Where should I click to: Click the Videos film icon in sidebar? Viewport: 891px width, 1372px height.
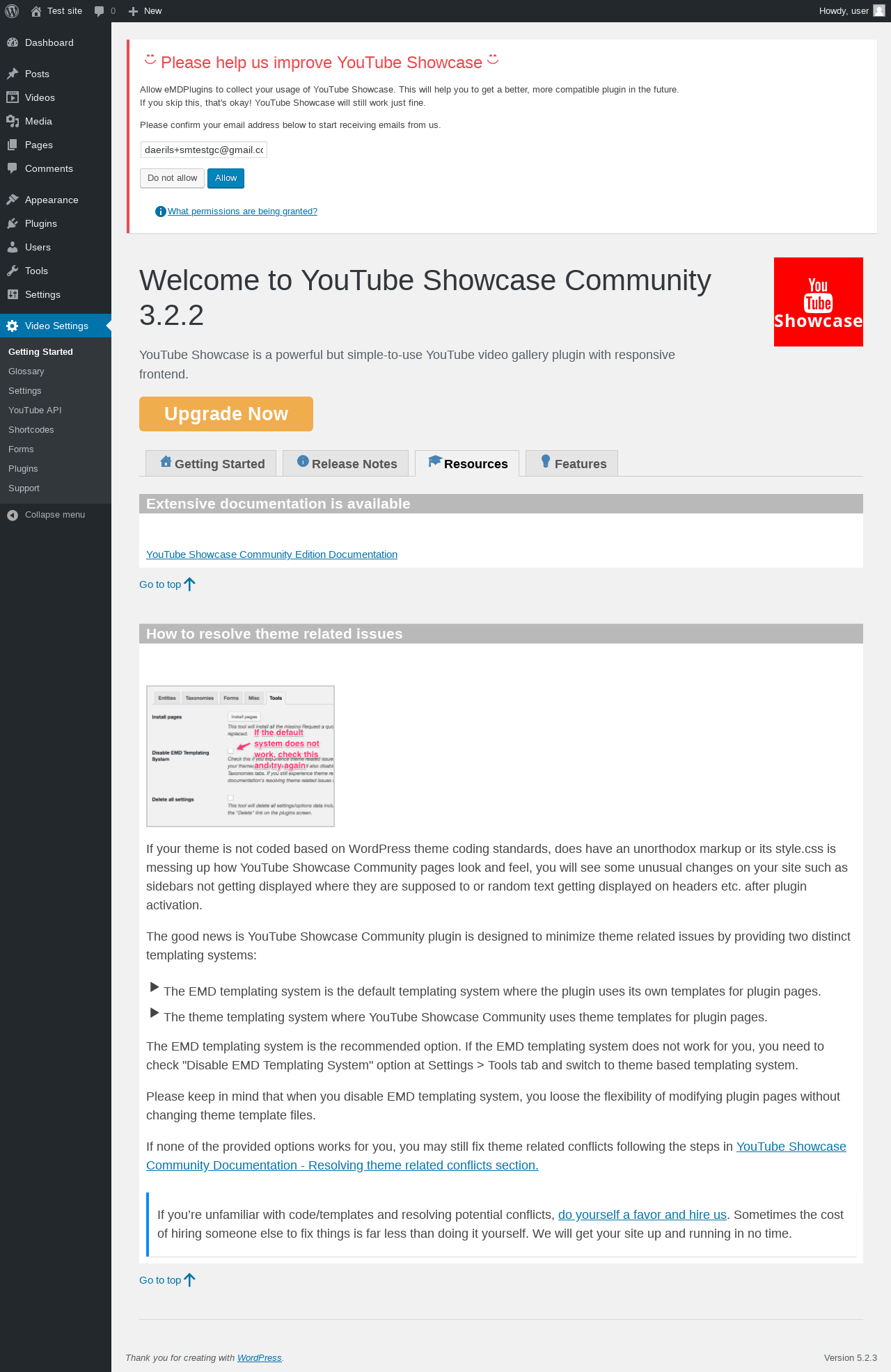click(x=13, y=97)
